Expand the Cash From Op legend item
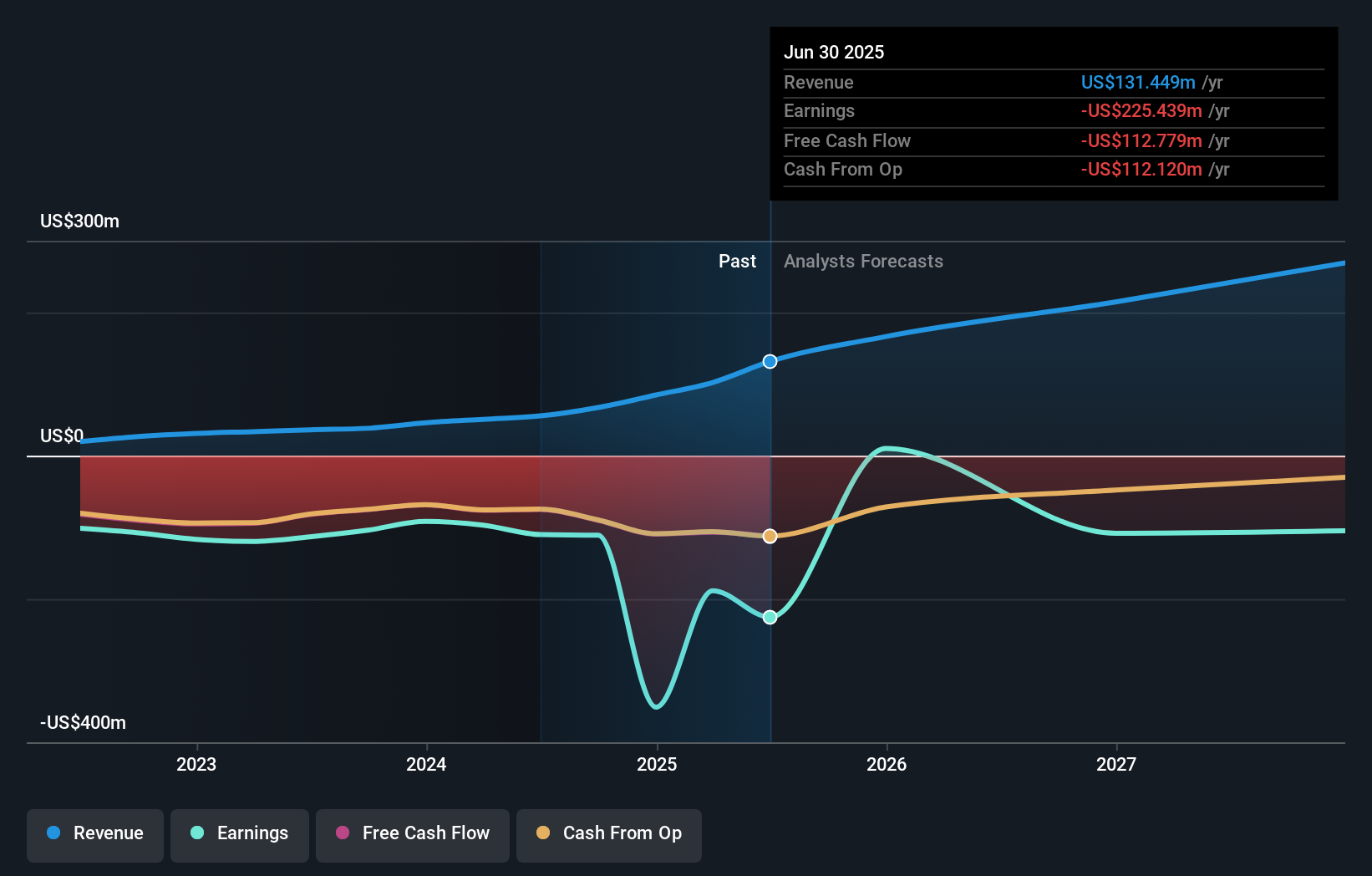The image size is (1372, 876). 608,833
